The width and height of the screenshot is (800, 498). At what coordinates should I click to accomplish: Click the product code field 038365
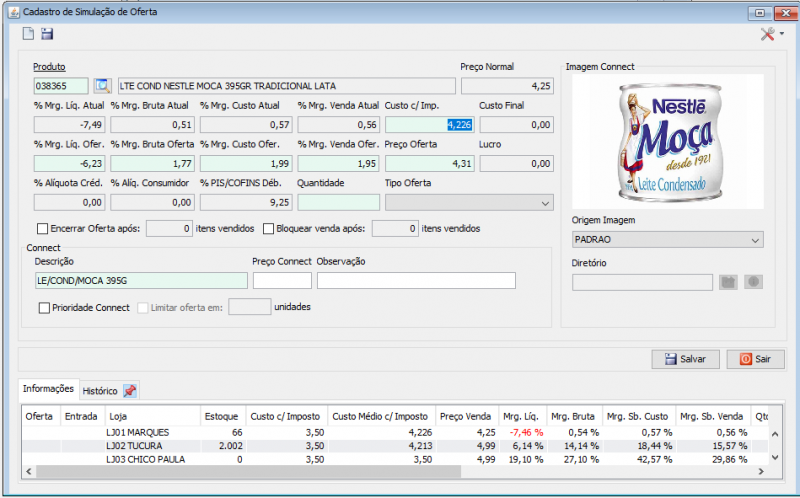pos(61,86)
